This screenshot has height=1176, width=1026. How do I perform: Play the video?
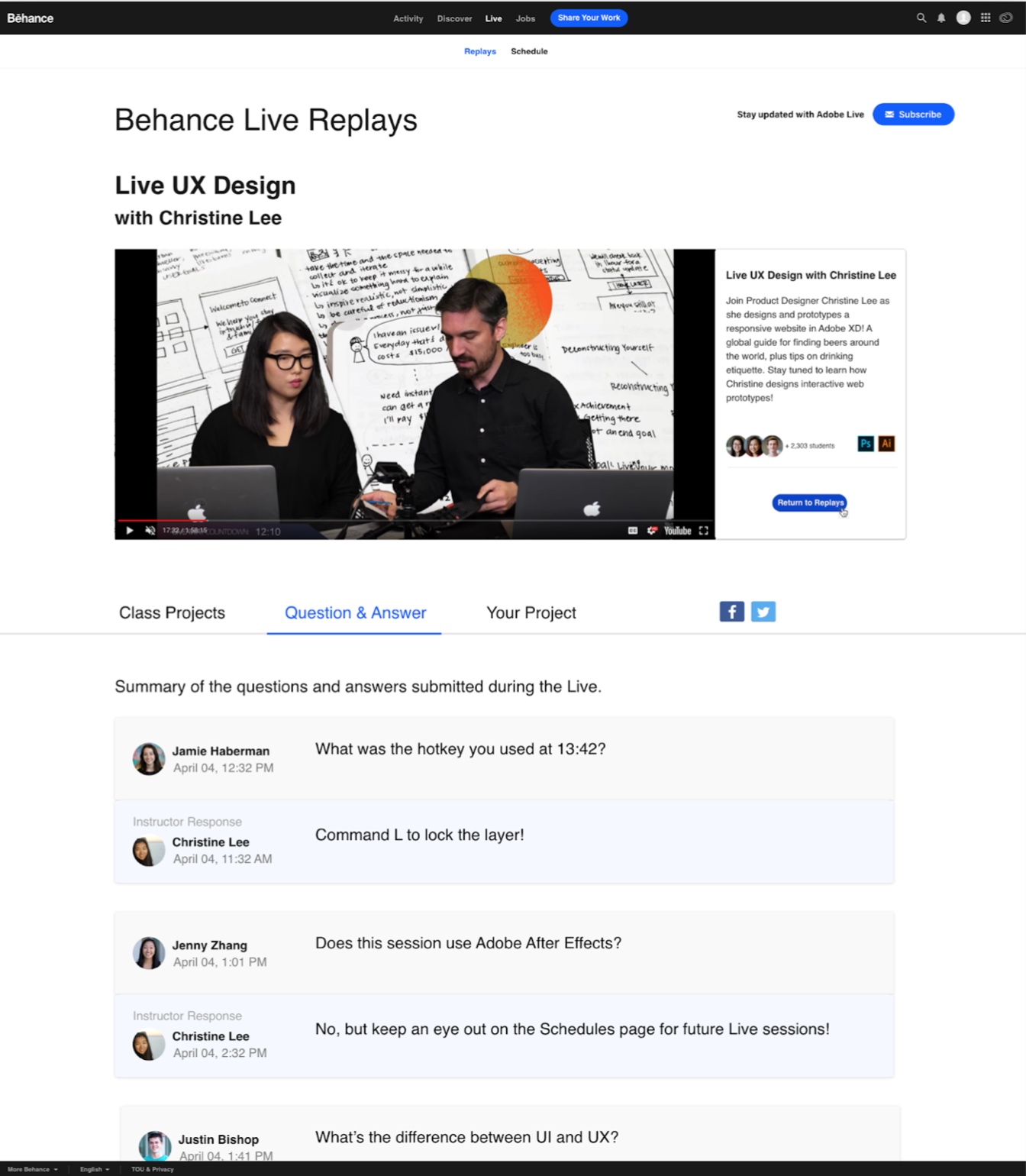click(129, 530)
